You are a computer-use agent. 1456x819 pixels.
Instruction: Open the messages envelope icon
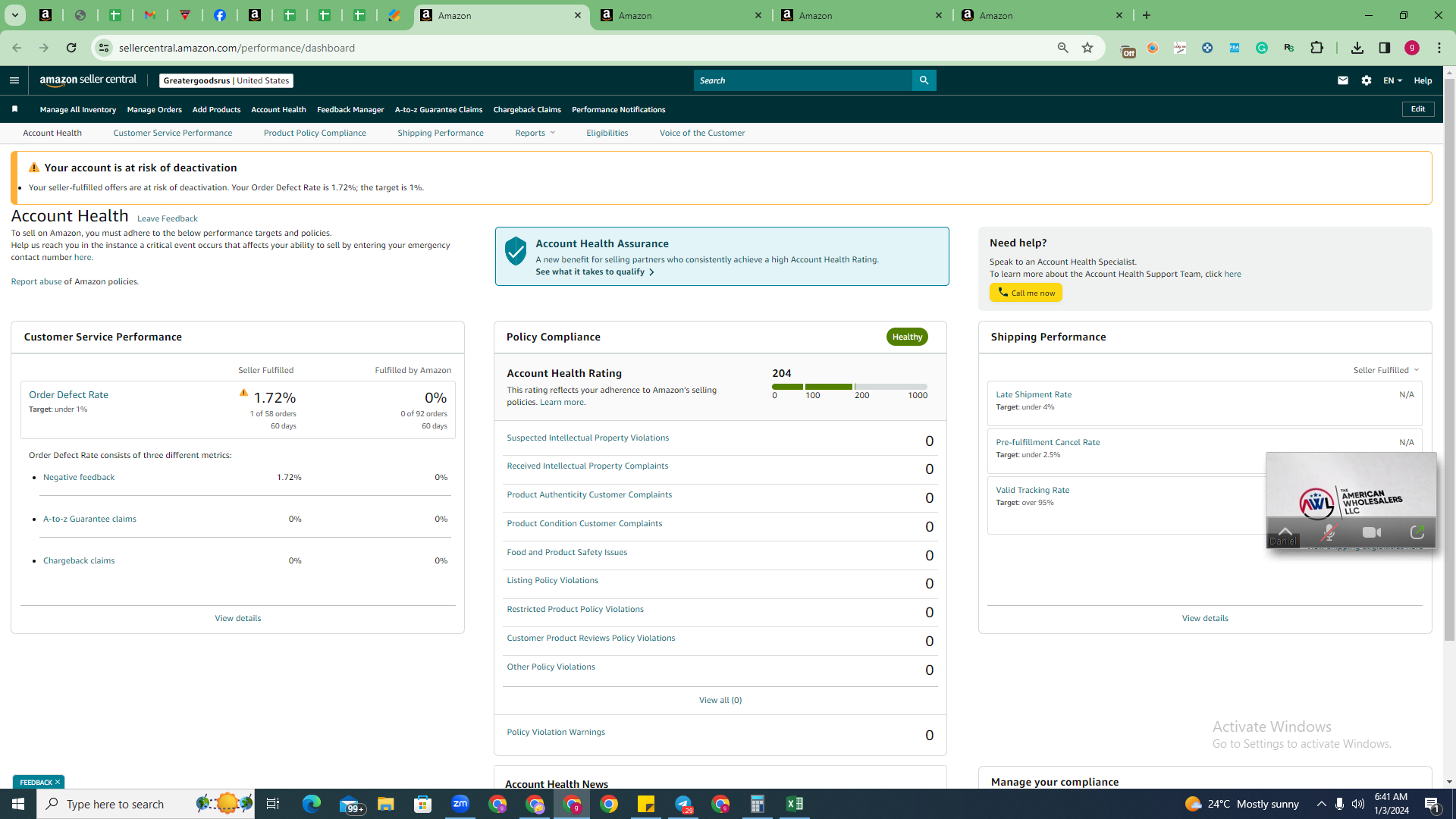(1343, 80)
